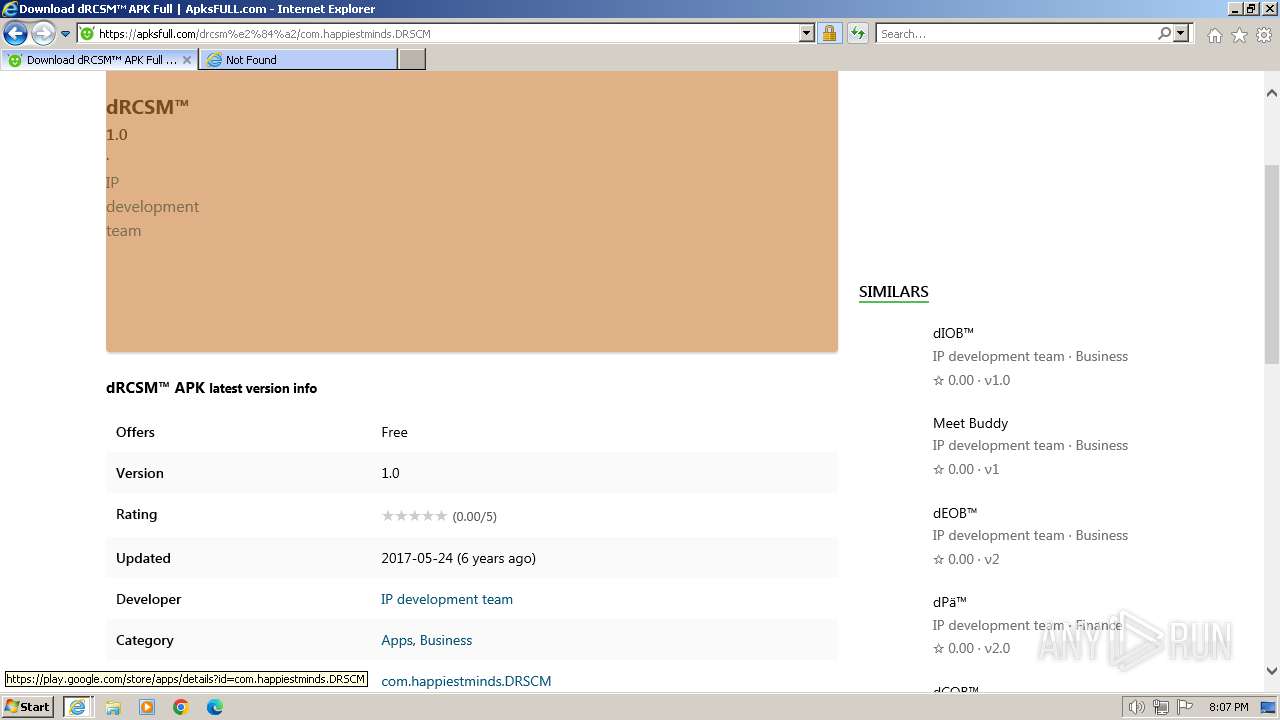Minimize the Internet Explorer window
The image size is (1280, 720).
[x=1234, y=9]
